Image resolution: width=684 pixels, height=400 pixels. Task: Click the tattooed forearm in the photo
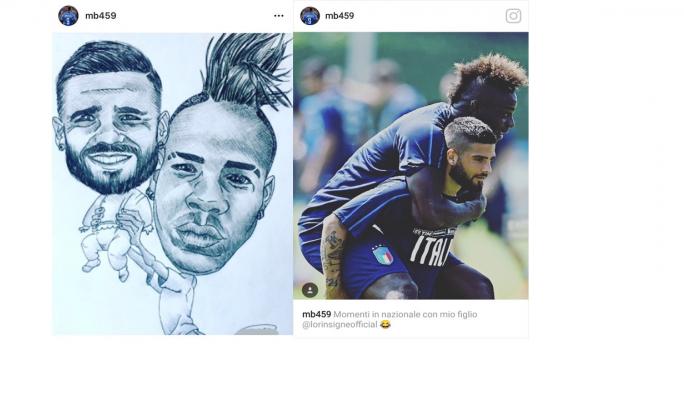point(333,257)
